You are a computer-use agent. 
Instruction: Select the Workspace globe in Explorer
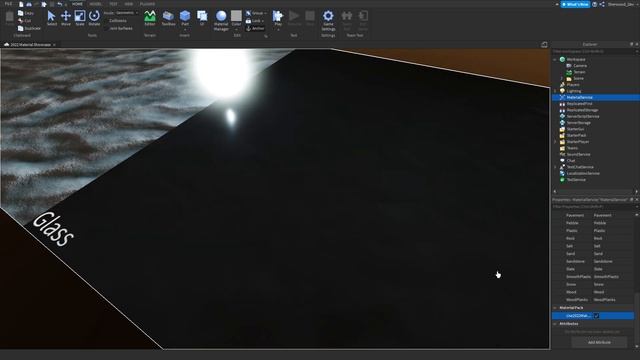(x=562, y=59)
